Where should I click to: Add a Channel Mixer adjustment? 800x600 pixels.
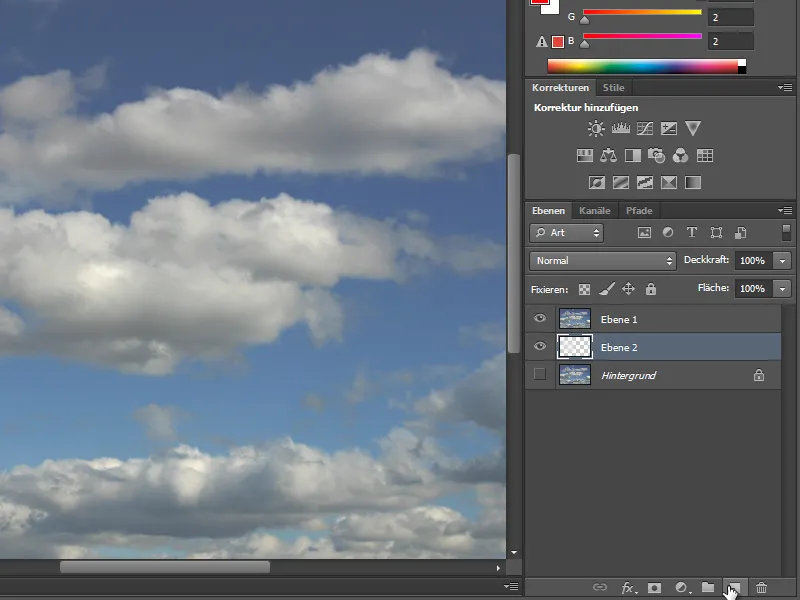click(x=681, y=155)
